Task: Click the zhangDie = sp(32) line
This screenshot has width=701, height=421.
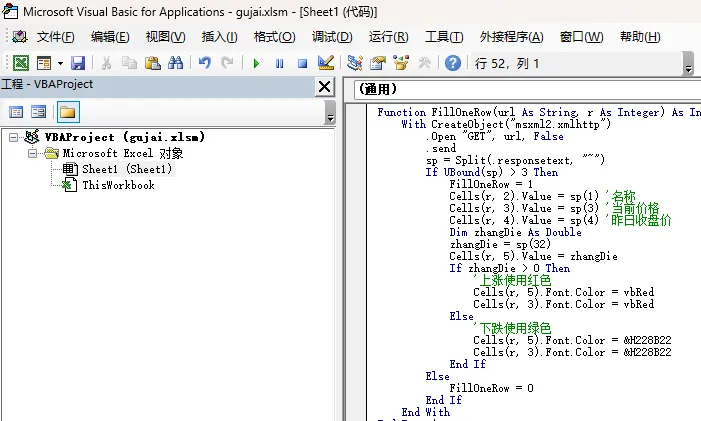Action: pyautogui.click(x=500, y=244)
